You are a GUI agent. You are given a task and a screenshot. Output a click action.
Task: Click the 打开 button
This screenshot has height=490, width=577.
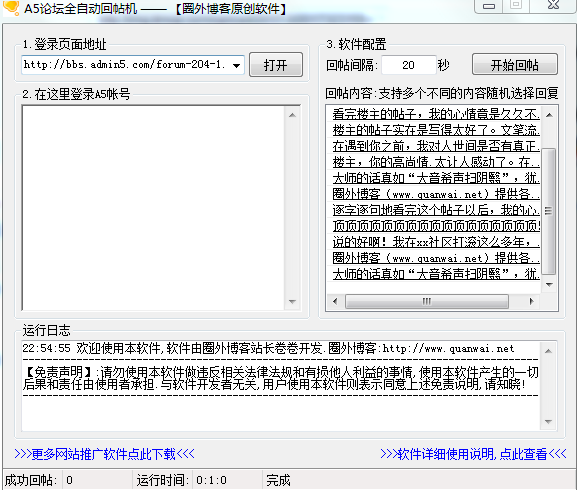[276, 65]
